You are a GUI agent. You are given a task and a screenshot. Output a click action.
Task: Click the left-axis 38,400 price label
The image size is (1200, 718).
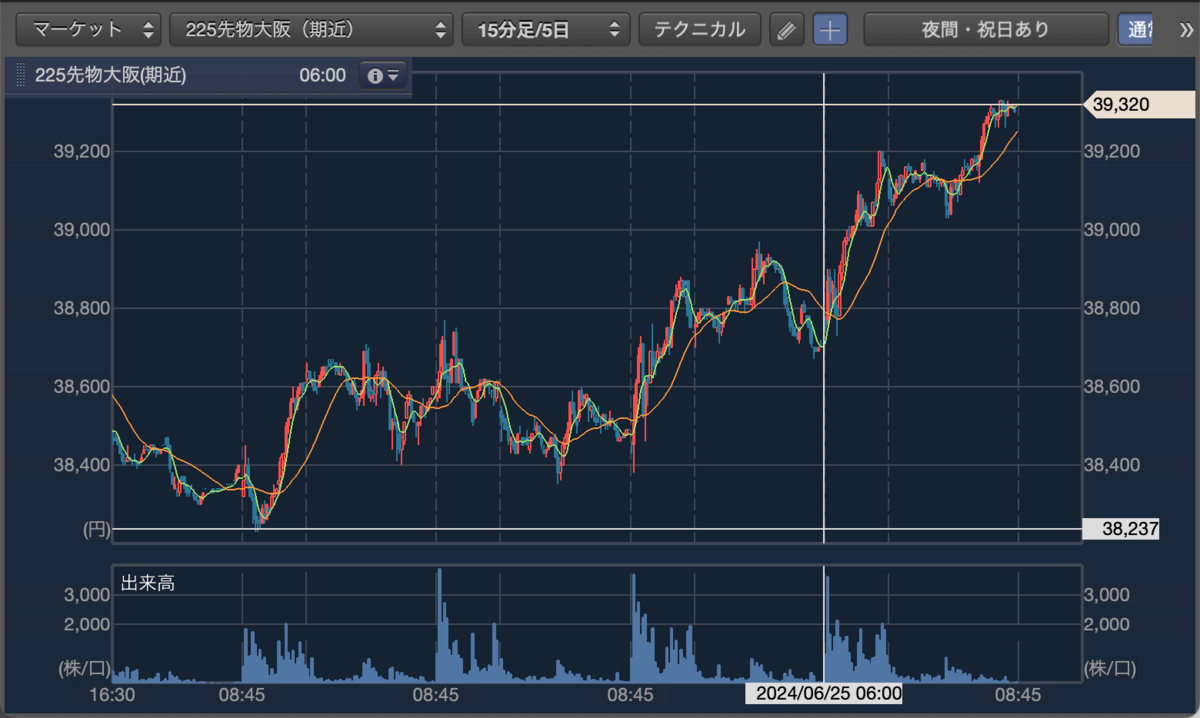click(x=80, y=464)
